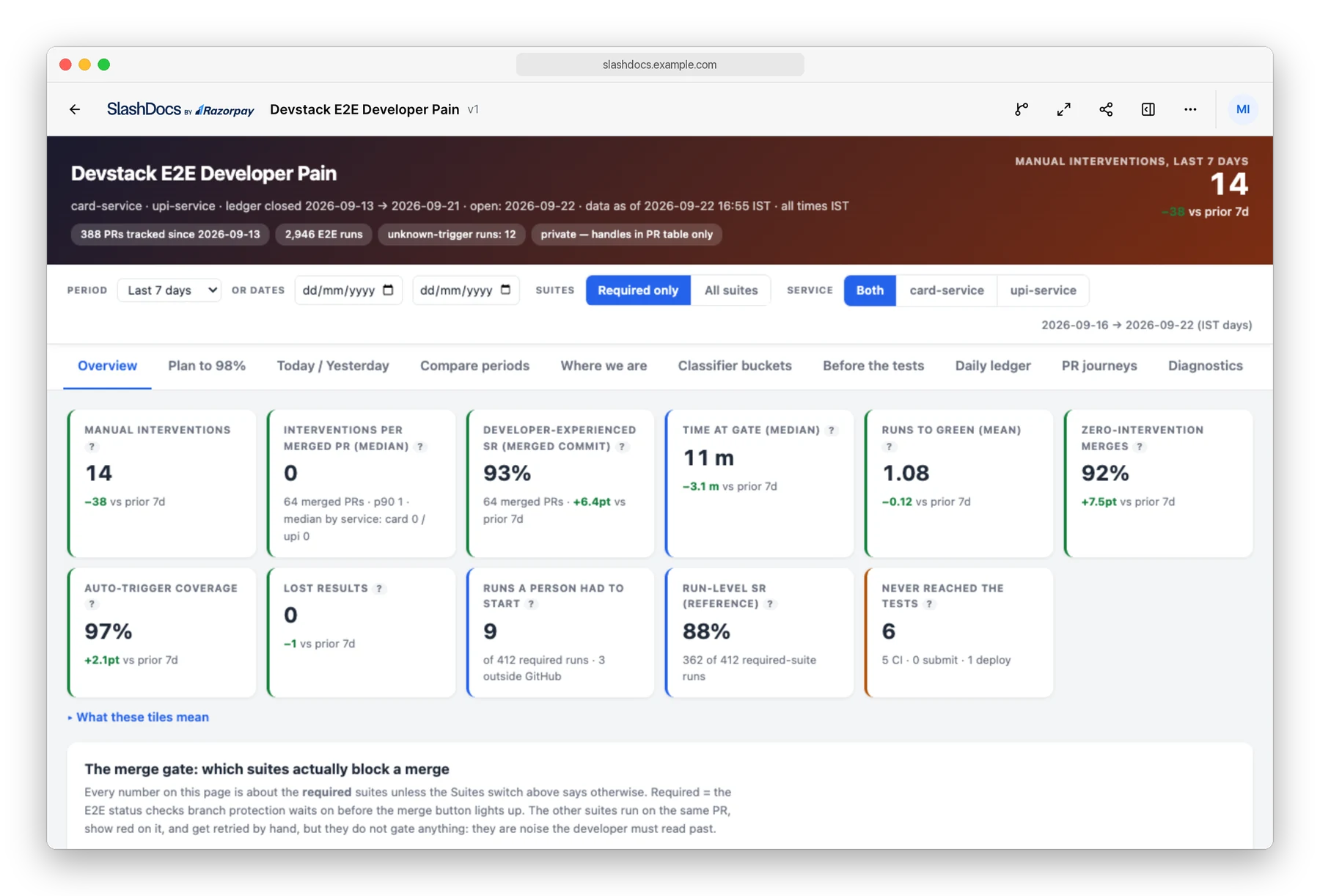This screenshot has width=1320, height=896.
Task: Show help for Zero-Intervention Merges tile
Action: pyautogui.click(x=1139, y=447)
